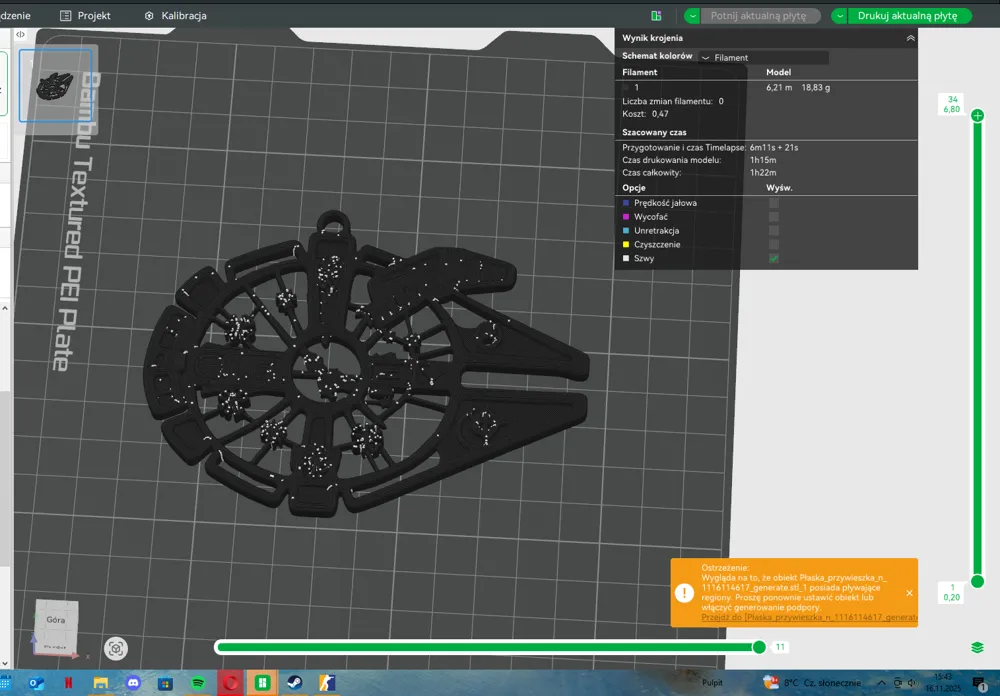The image size is (1000, 696).
Task: Click the sidebar collapse arrows icon
Action: pyautogui.click(x=20, y=34)
